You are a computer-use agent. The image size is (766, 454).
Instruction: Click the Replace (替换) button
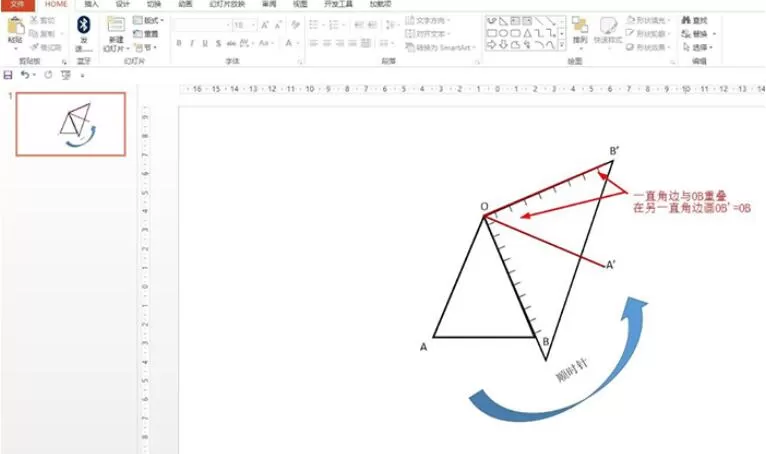pos(699,34)
